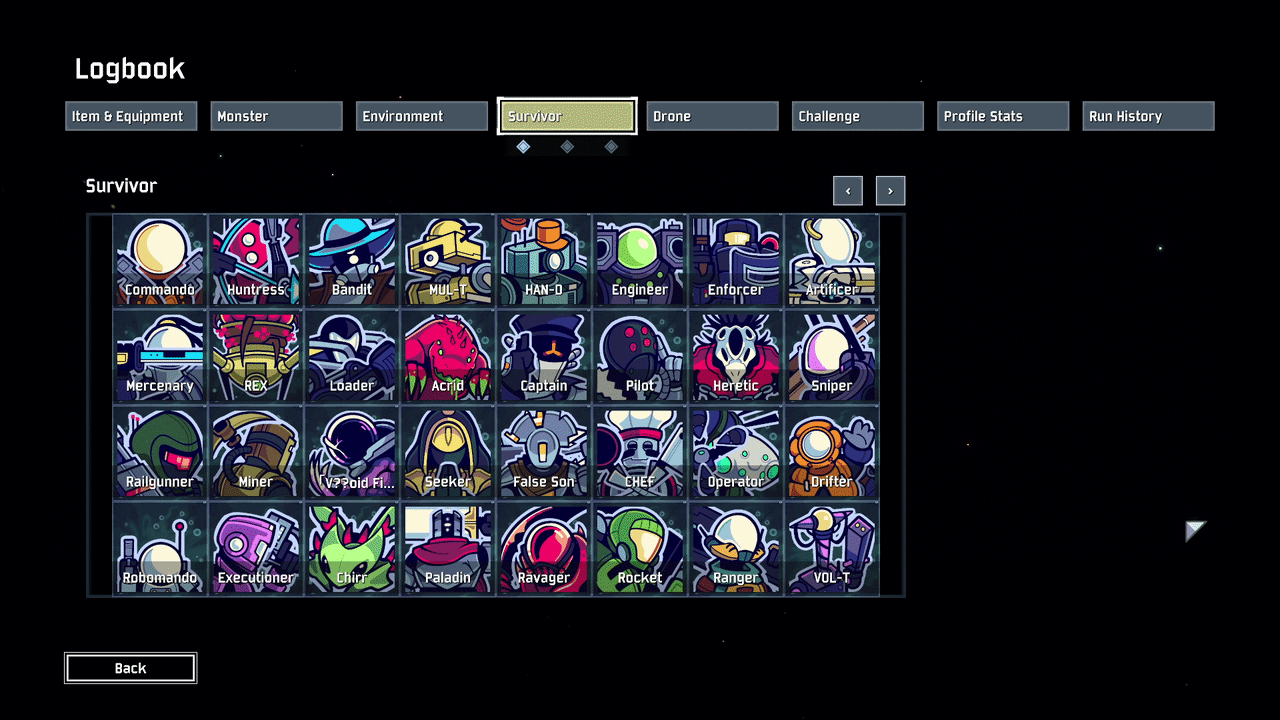Image resolution: width=1280 pixels, height=720 pixels.
Task: Switch to the Item & Equipment tab
Action: coord(131,116)
